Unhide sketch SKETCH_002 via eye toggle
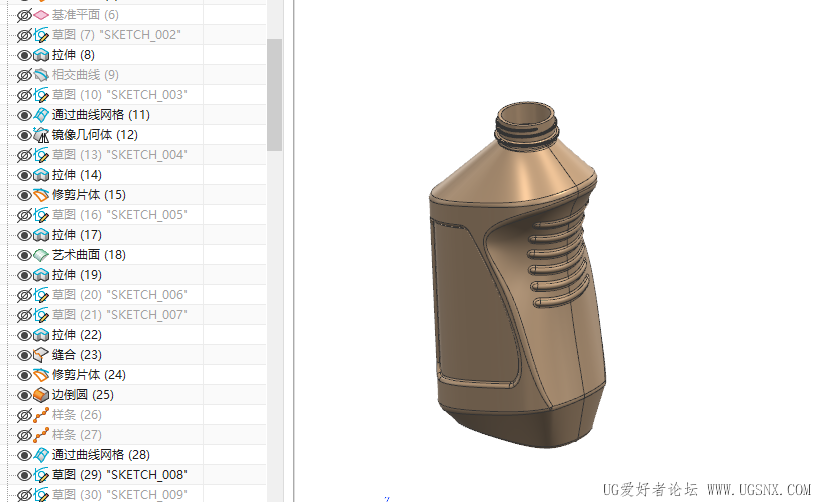This screenshot has height=502, width=816. point(24,35)
